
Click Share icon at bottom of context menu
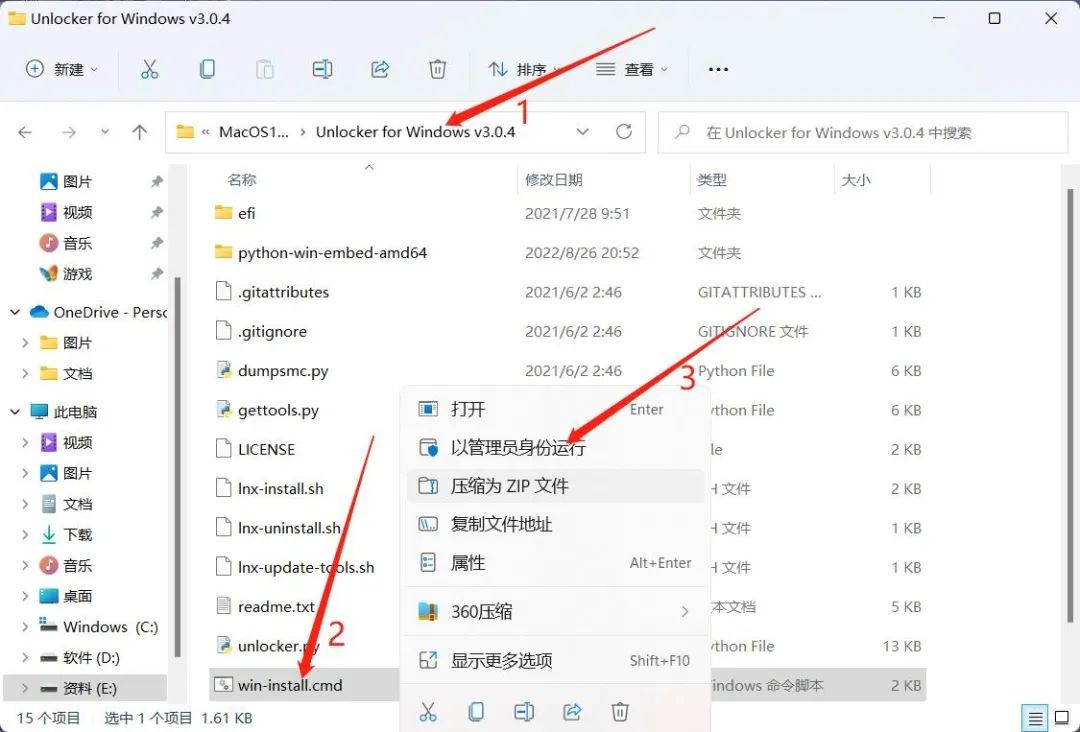572,711
